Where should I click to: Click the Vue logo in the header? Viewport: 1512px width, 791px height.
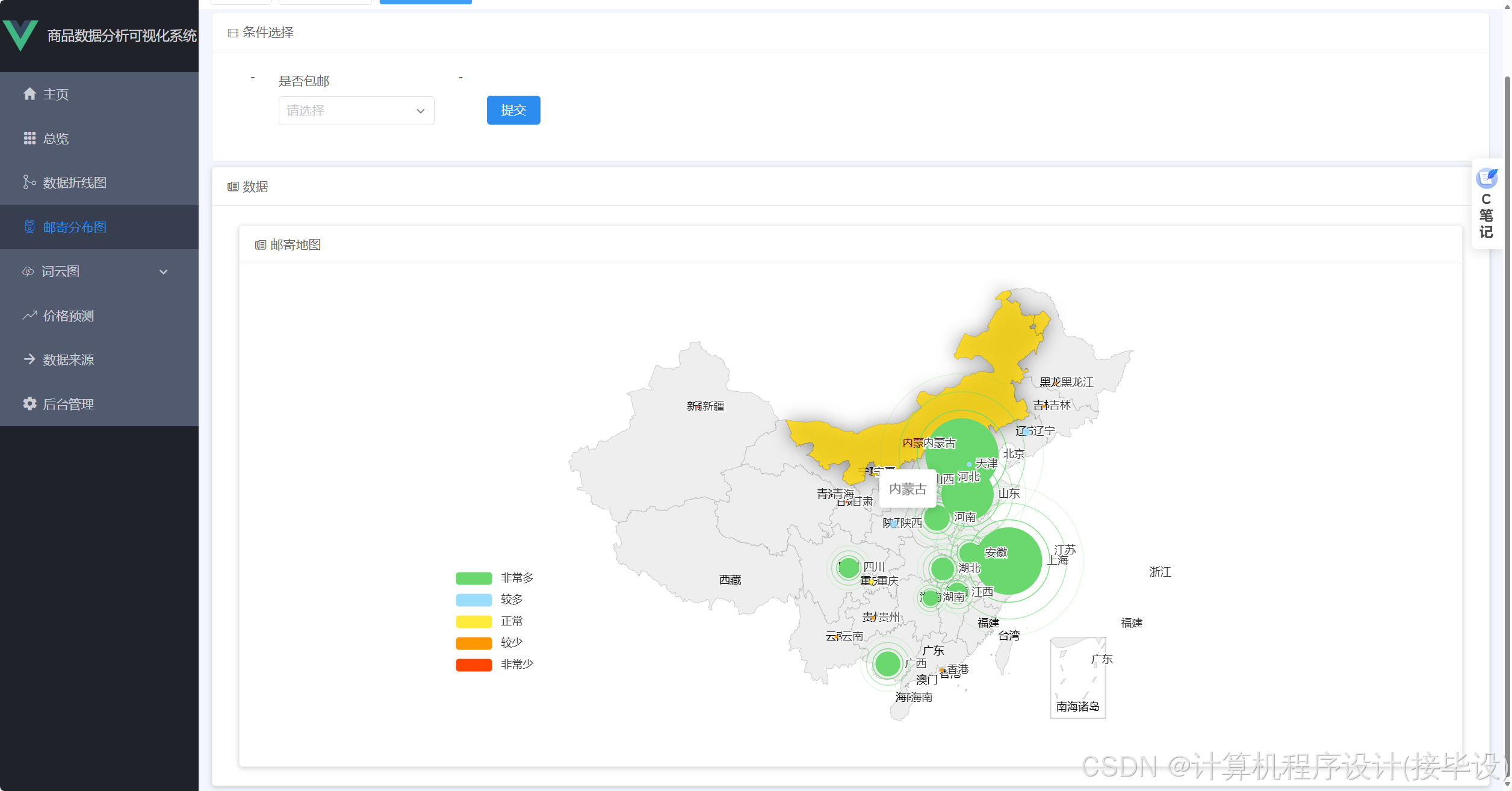[20, 35]
